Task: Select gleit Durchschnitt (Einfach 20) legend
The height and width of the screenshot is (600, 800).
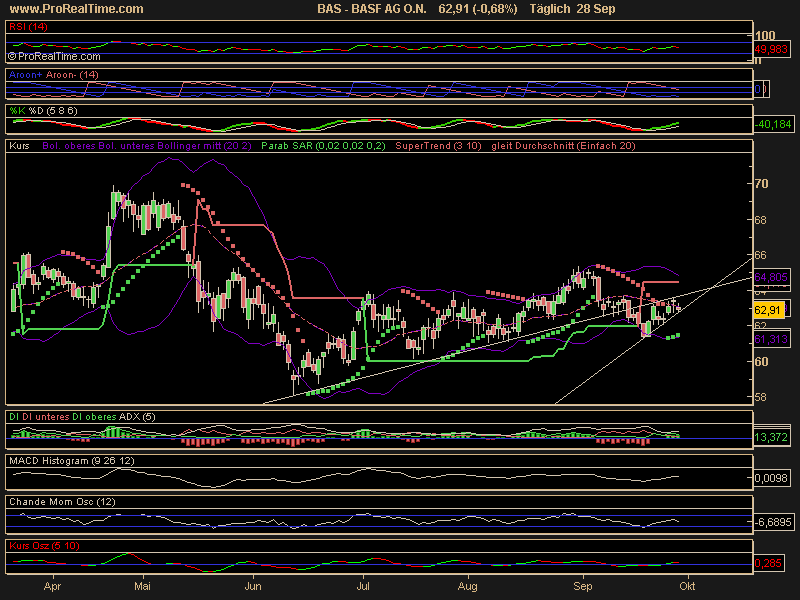Action: point(563,145)
